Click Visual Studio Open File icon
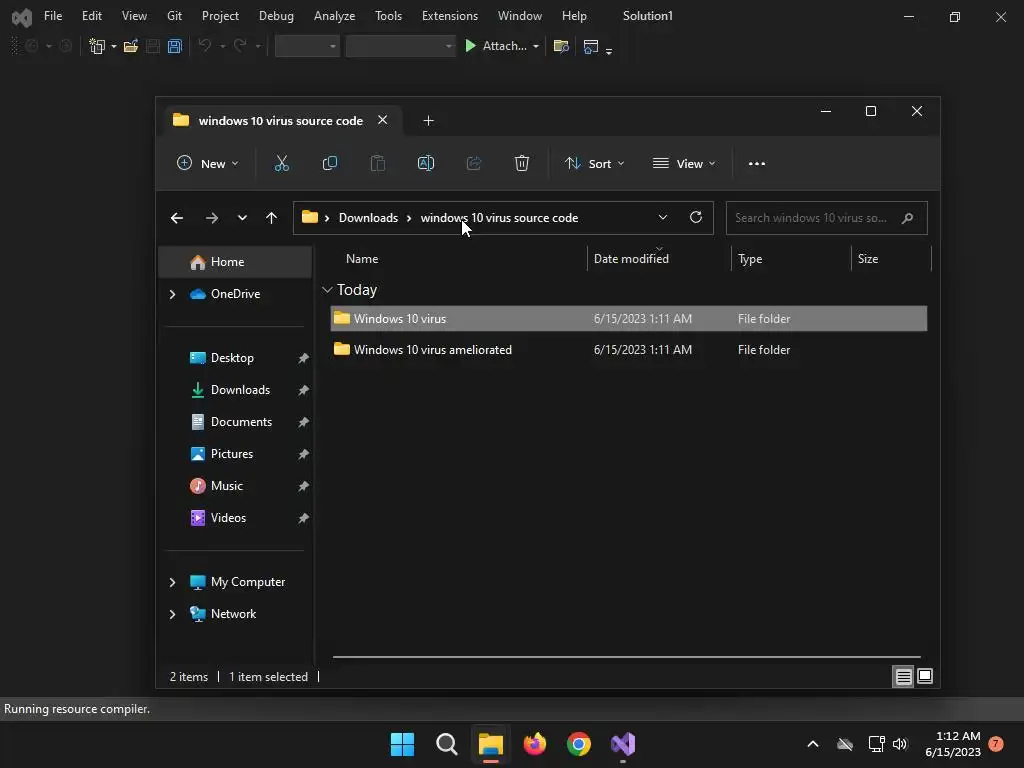The image size is (1024, 768). tap(131, 46)
